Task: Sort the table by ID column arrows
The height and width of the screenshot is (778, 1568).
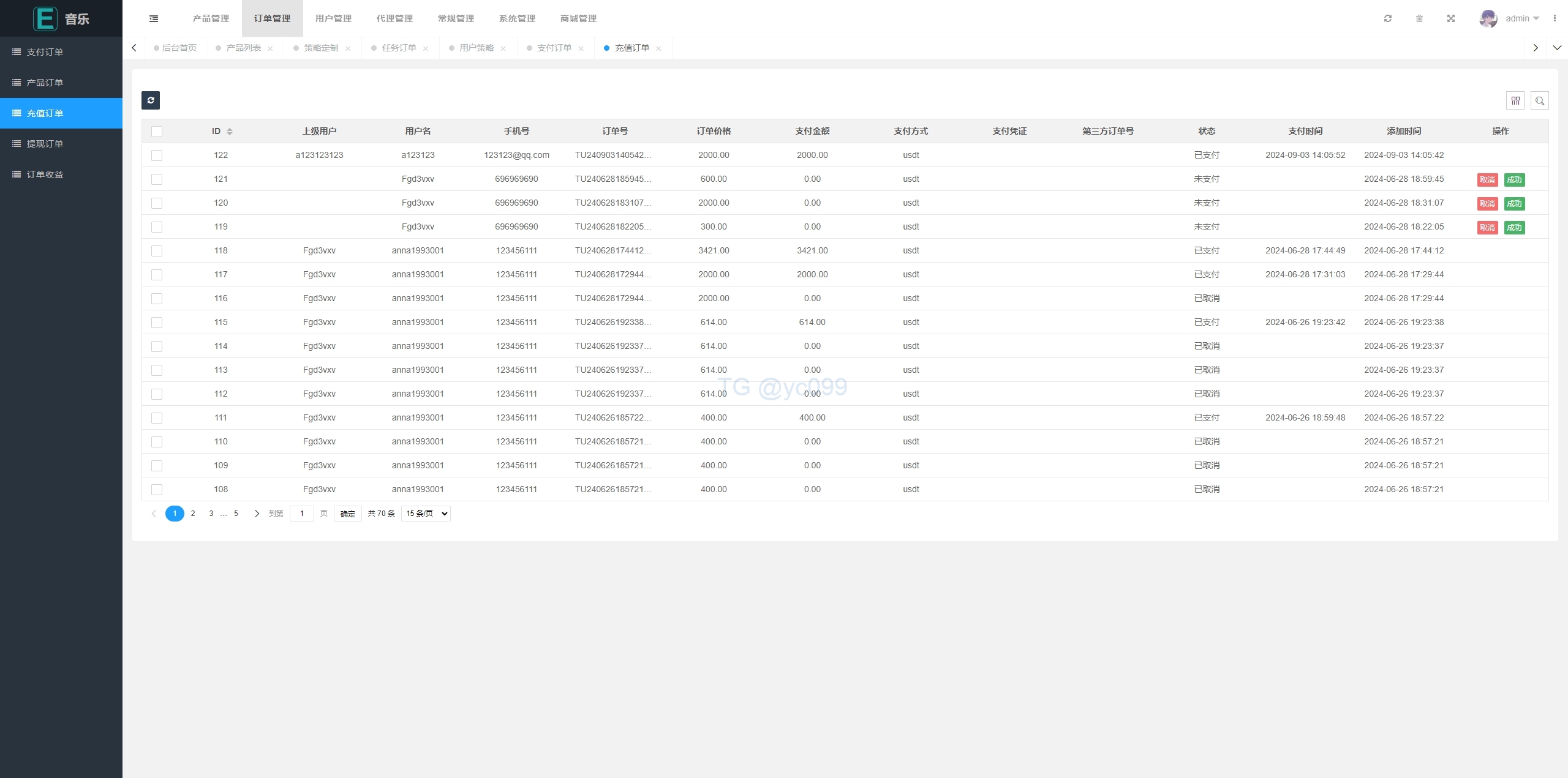Action: (x=230, y=132)
